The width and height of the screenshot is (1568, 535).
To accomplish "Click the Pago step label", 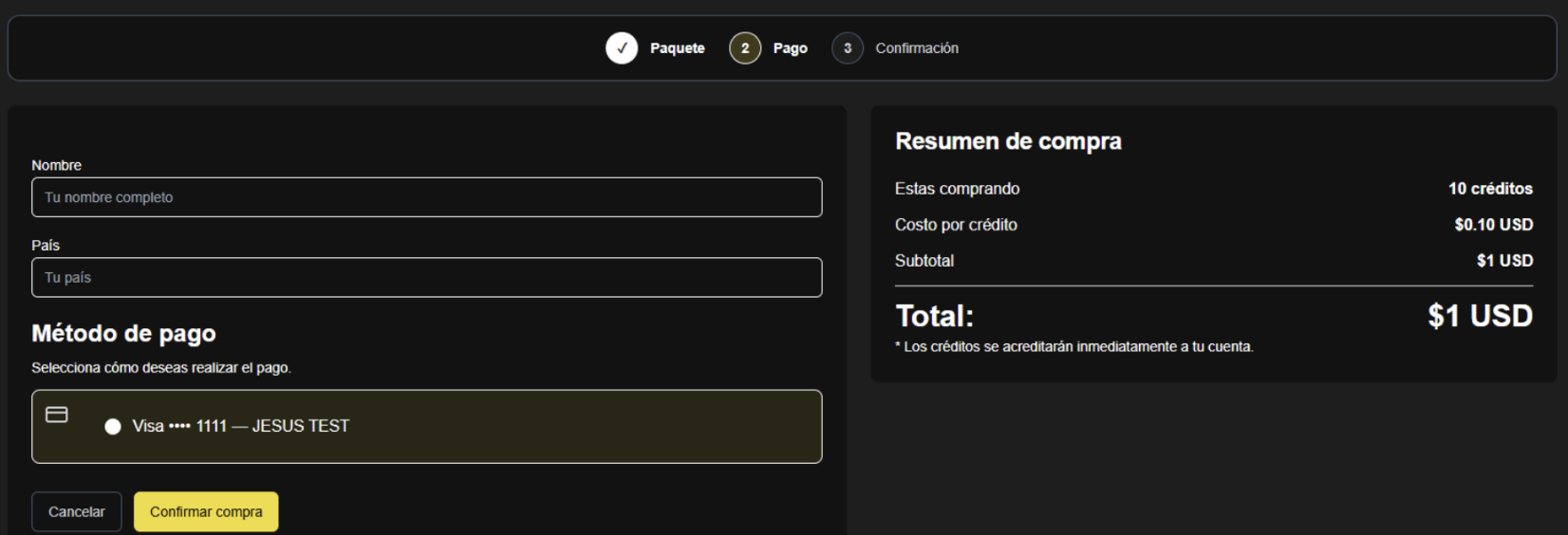I will click(x=790, y=48).
